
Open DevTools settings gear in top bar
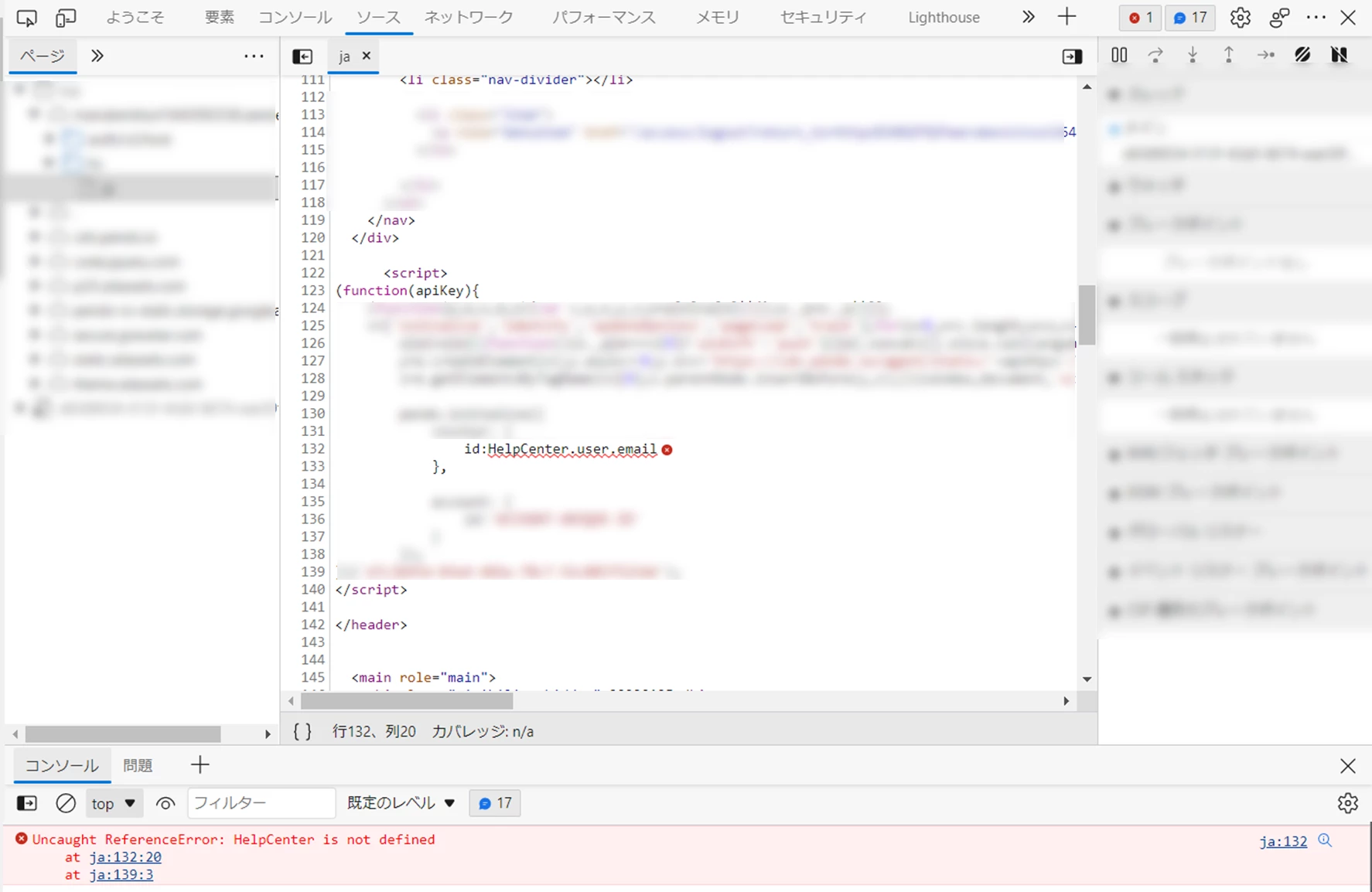(1240, 17)
